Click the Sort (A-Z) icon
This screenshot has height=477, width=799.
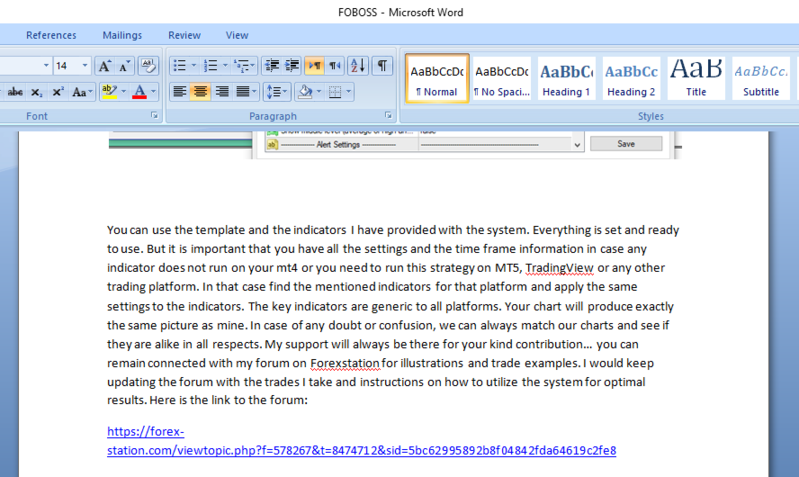click(356, 66)
